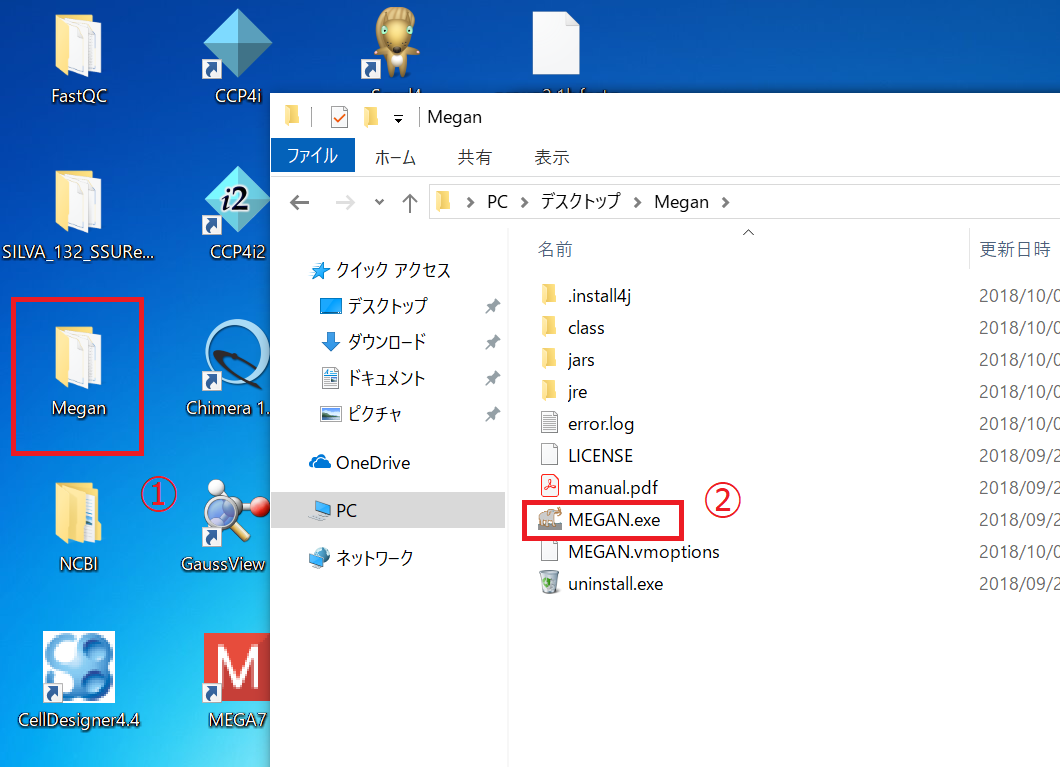Go forward in Explorer navigation
Image resolution: width=1060 pixels, height=767 pixels.
(x=345, y=202)
